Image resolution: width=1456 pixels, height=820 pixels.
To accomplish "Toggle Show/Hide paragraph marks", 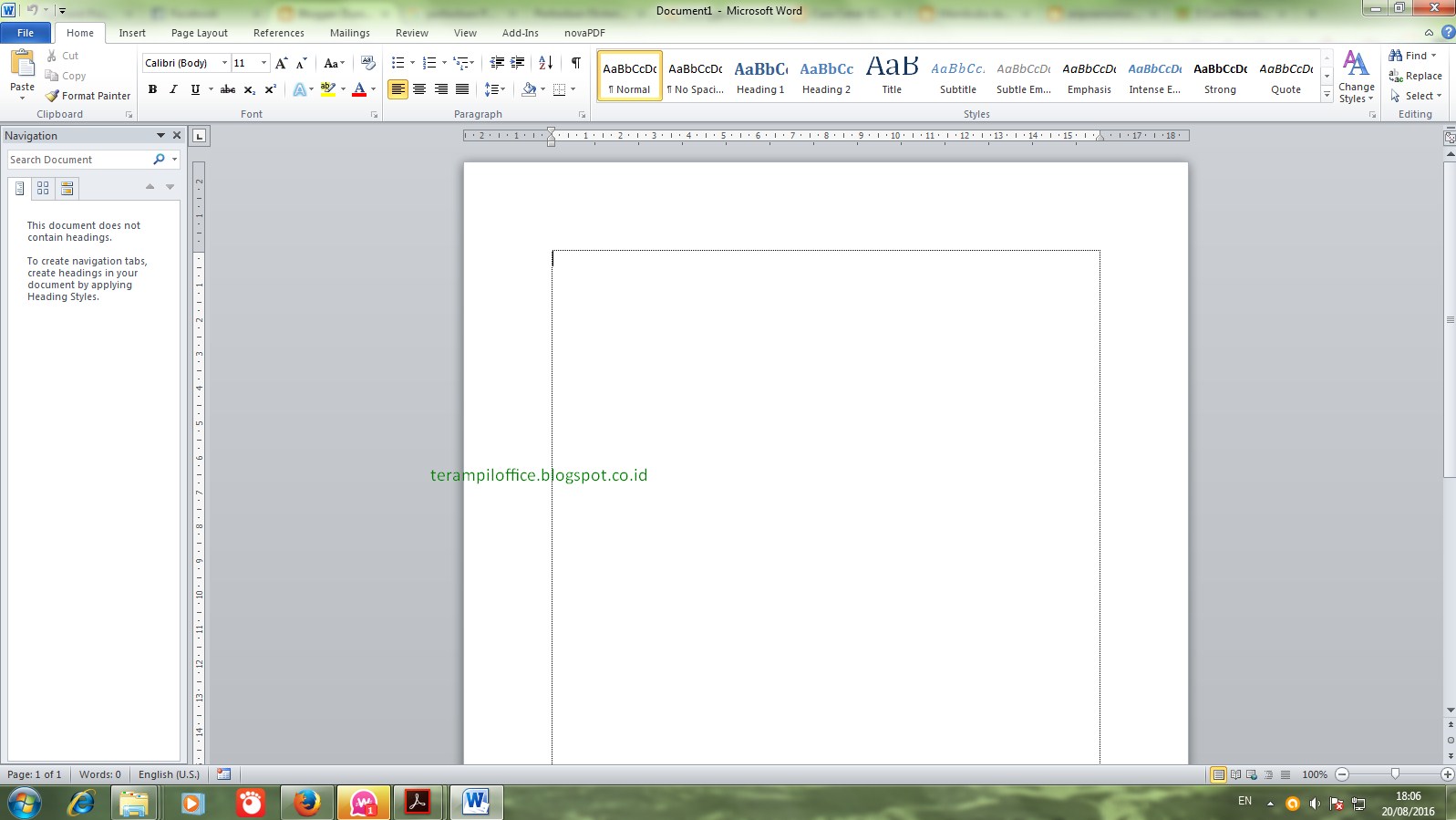I will click(576, 63).
